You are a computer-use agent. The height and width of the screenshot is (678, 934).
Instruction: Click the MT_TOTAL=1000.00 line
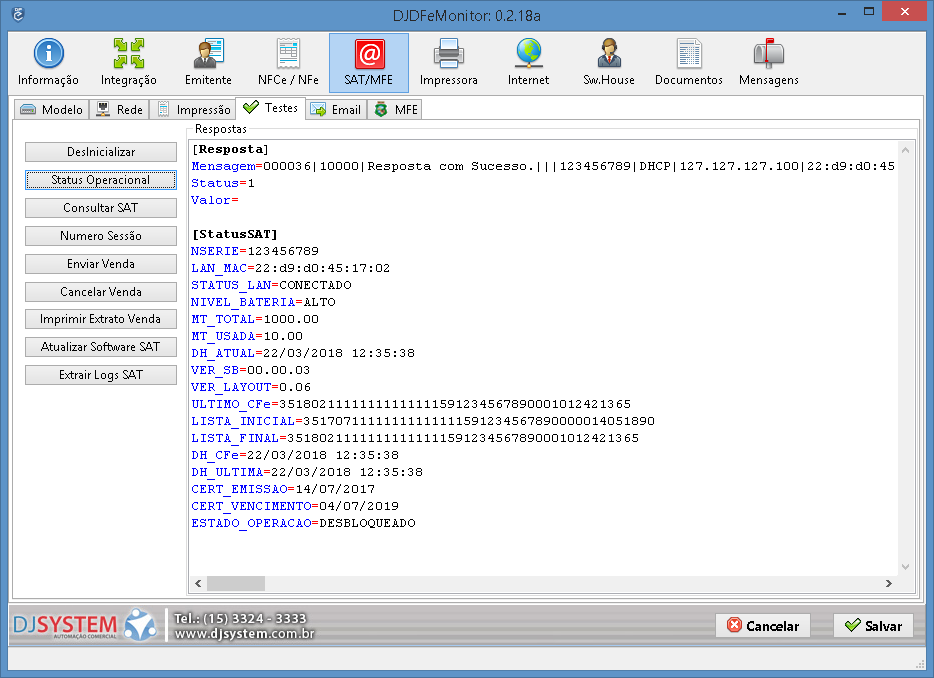point(255,319)
